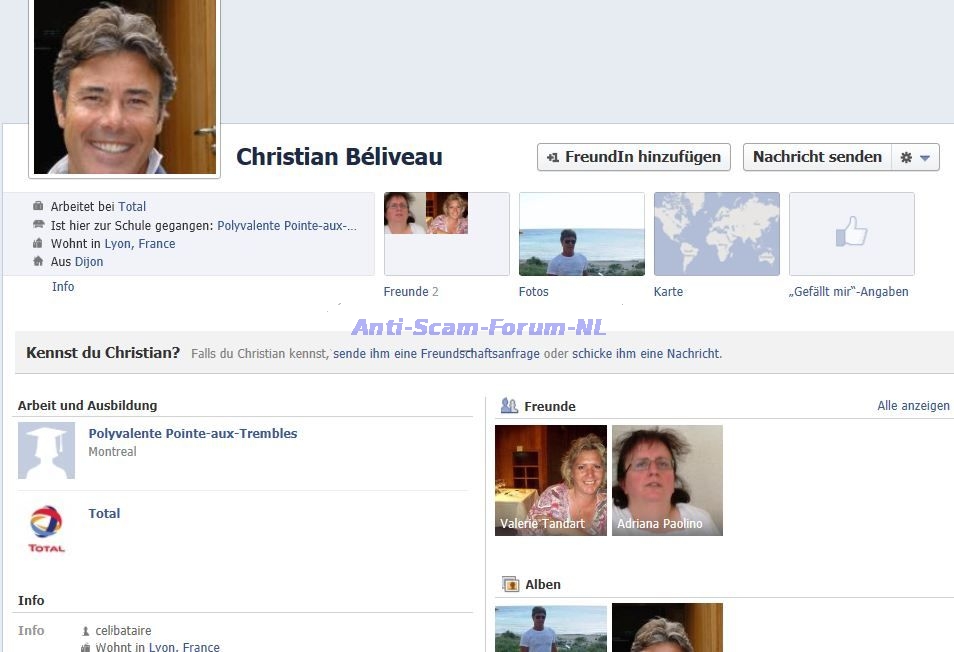Click the Freunde section people icon
This screenshot has width=954, height=652.
509,406
